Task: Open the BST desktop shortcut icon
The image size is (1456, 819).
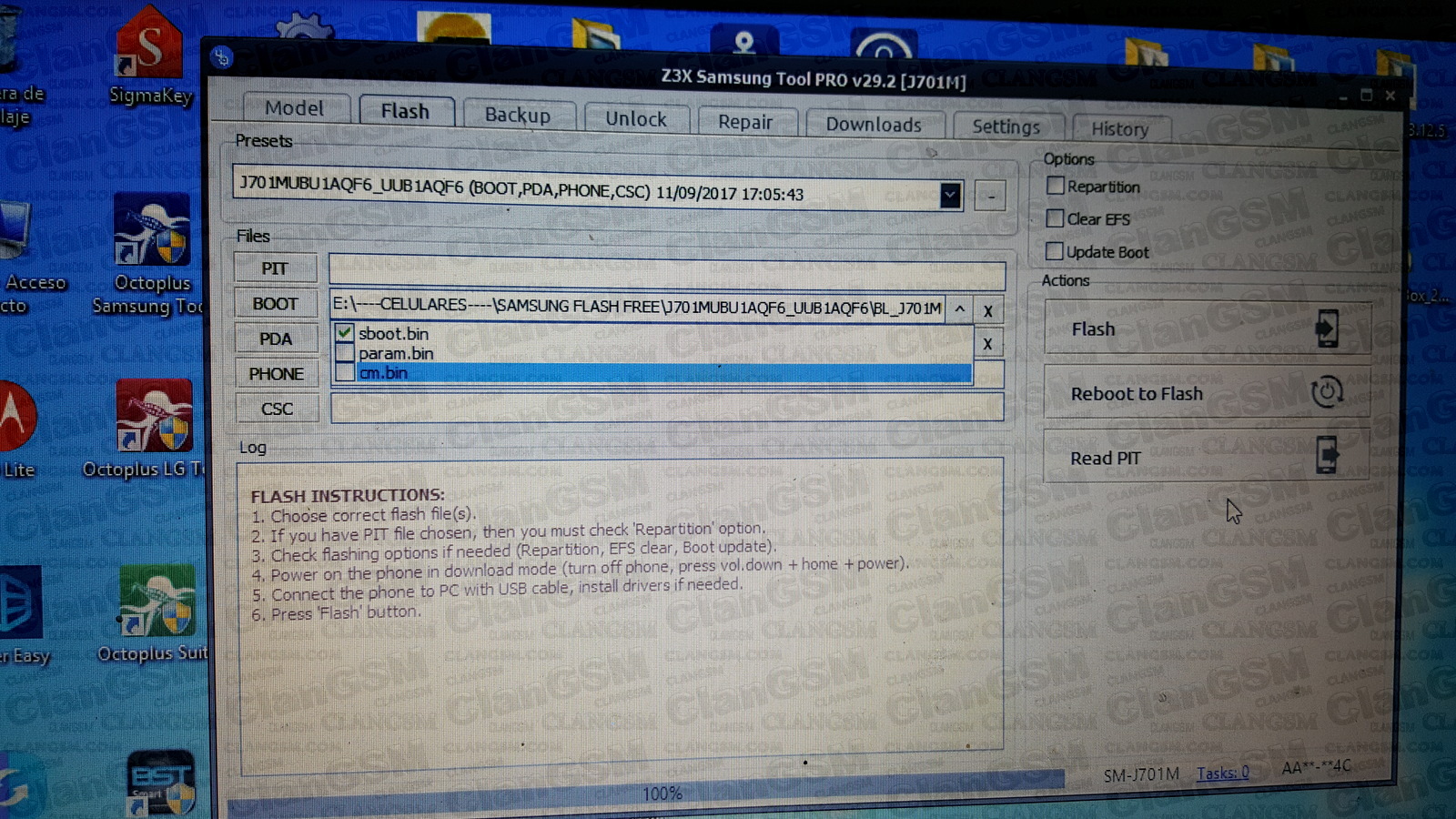Action: coord(160,783)
